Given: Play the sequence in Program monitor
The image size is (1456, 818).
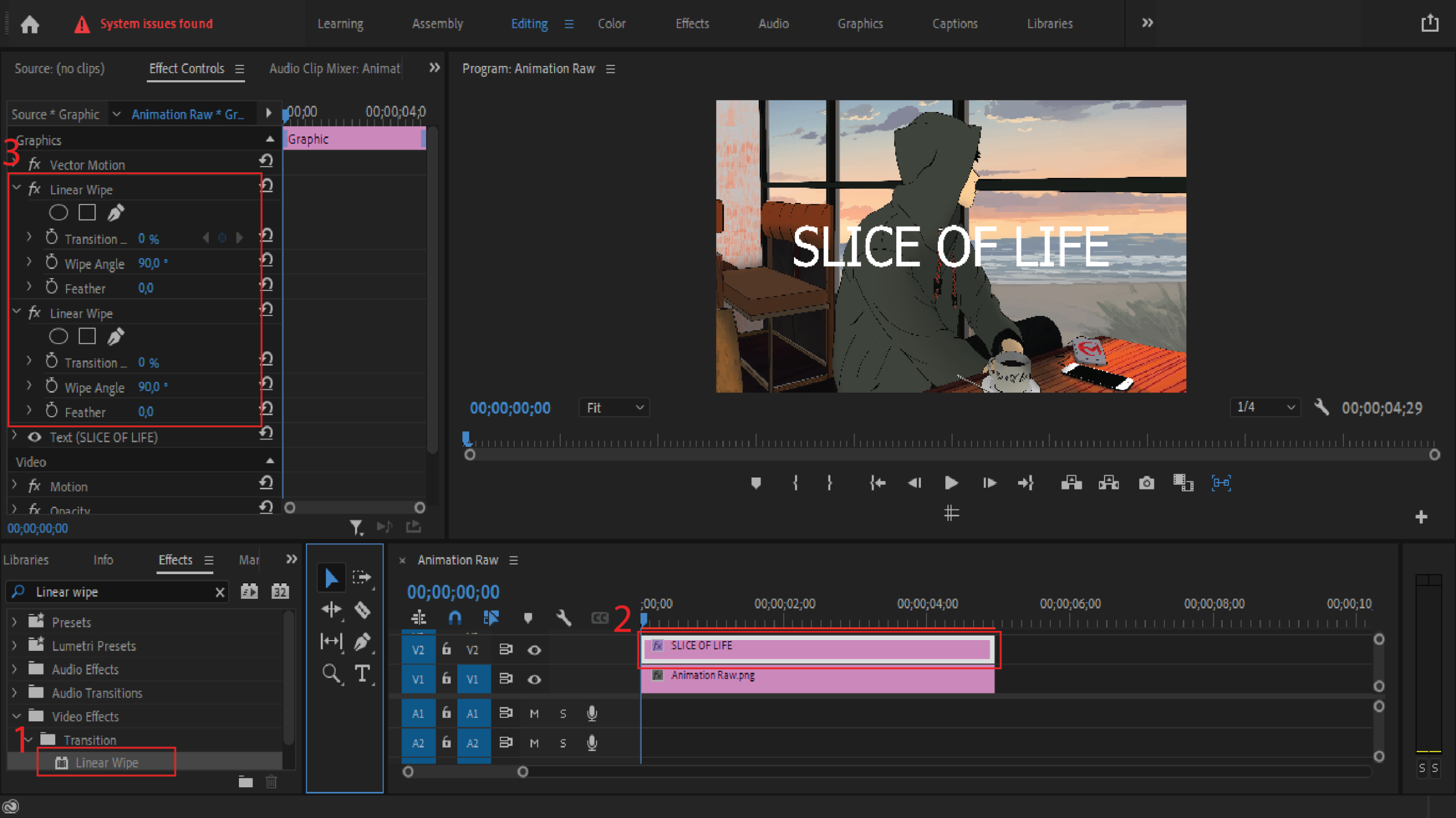Looking at the screenshot, I should [951, 483].
